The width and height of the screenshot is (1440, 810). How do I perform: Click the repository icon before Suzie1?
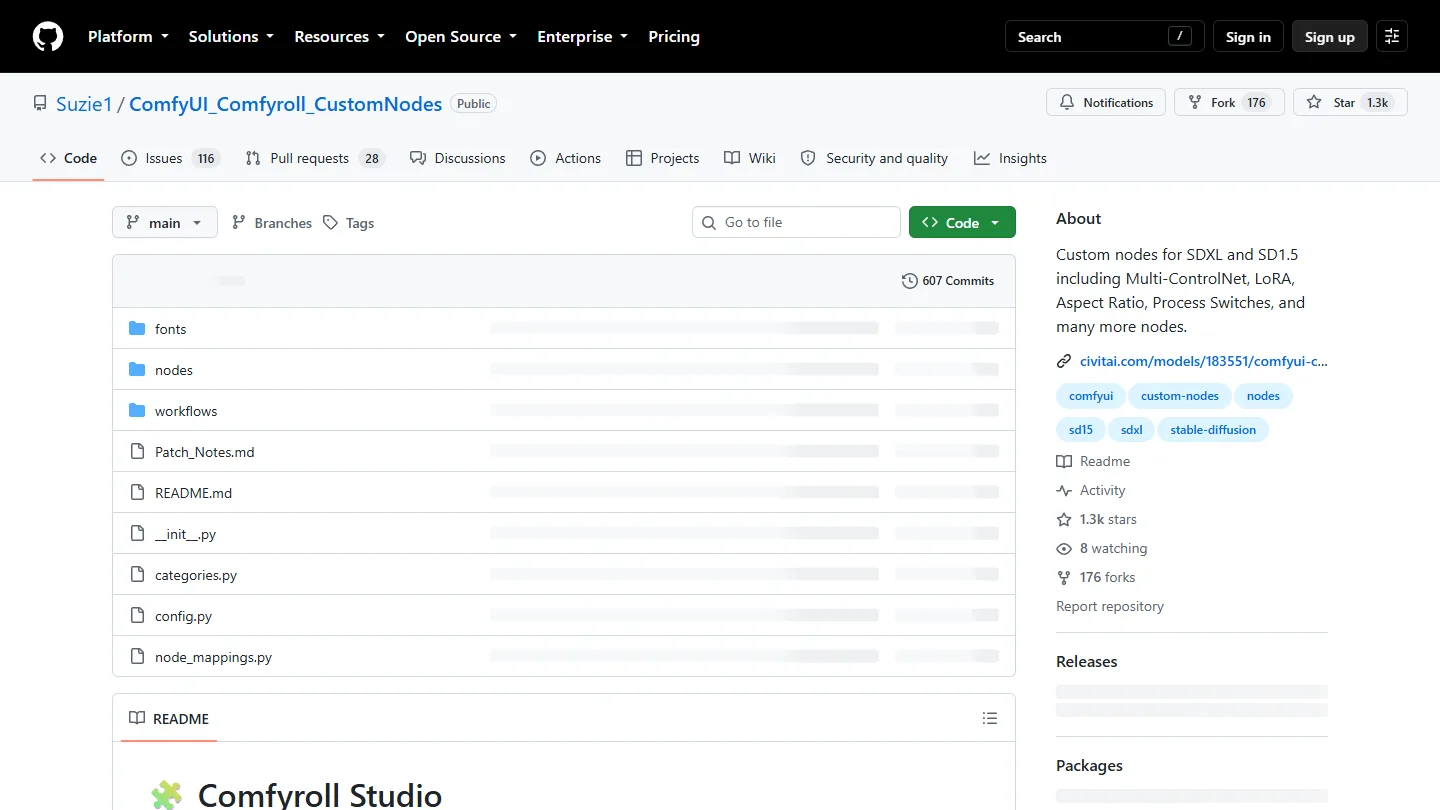pyautogui.click(x=40, y=103)
